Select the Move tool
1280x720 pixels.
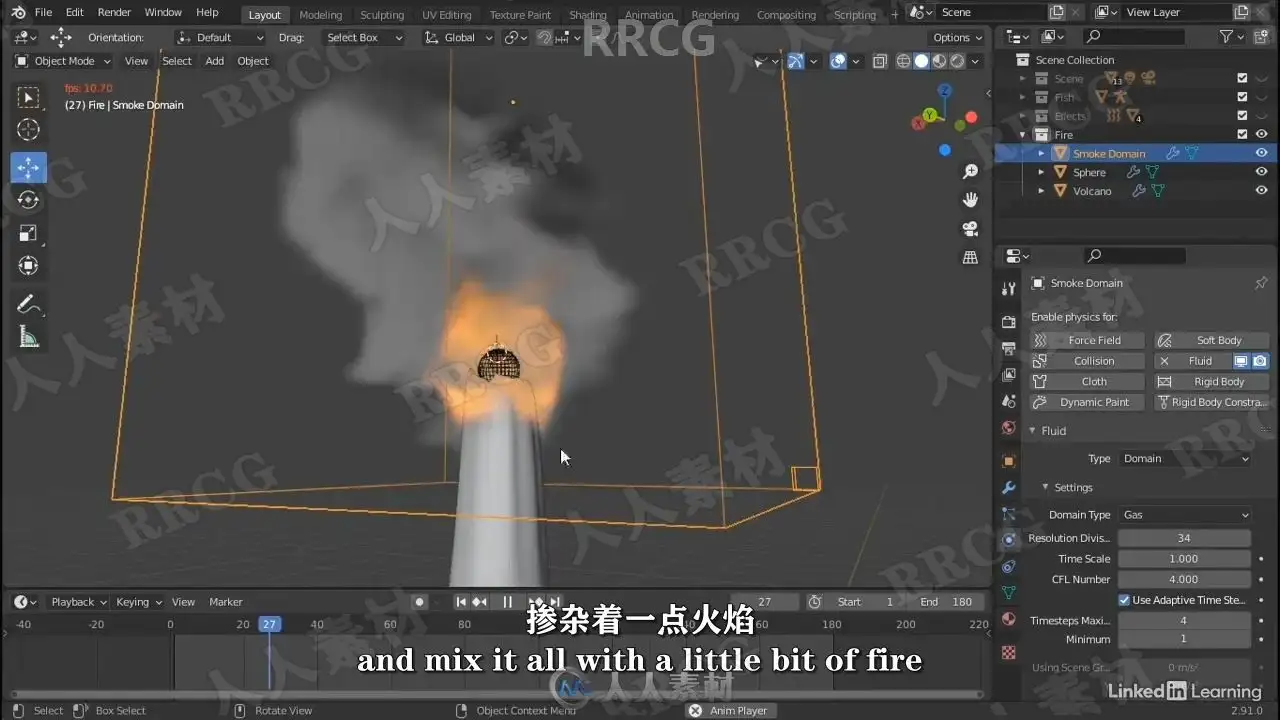(28, 167)
